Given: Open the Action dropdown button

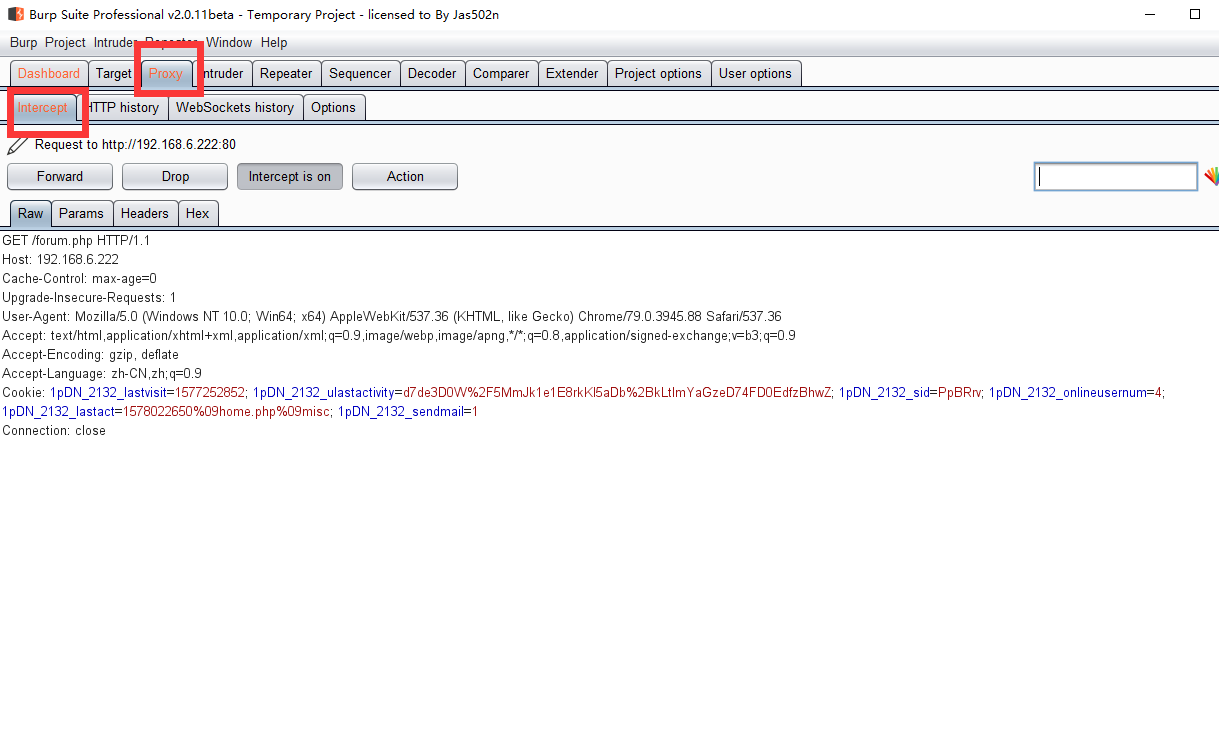Looking at the screenshot, I should coord(405,177).
